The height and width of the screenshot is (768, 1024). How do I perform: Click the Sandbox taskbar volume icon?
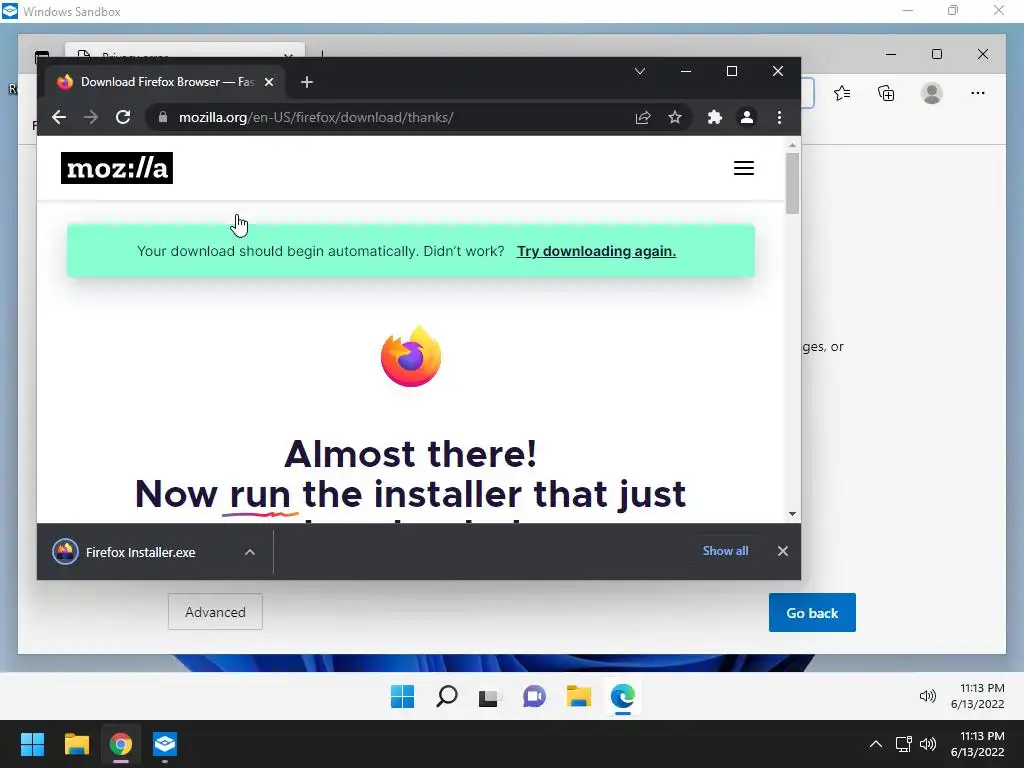point(927,696)
